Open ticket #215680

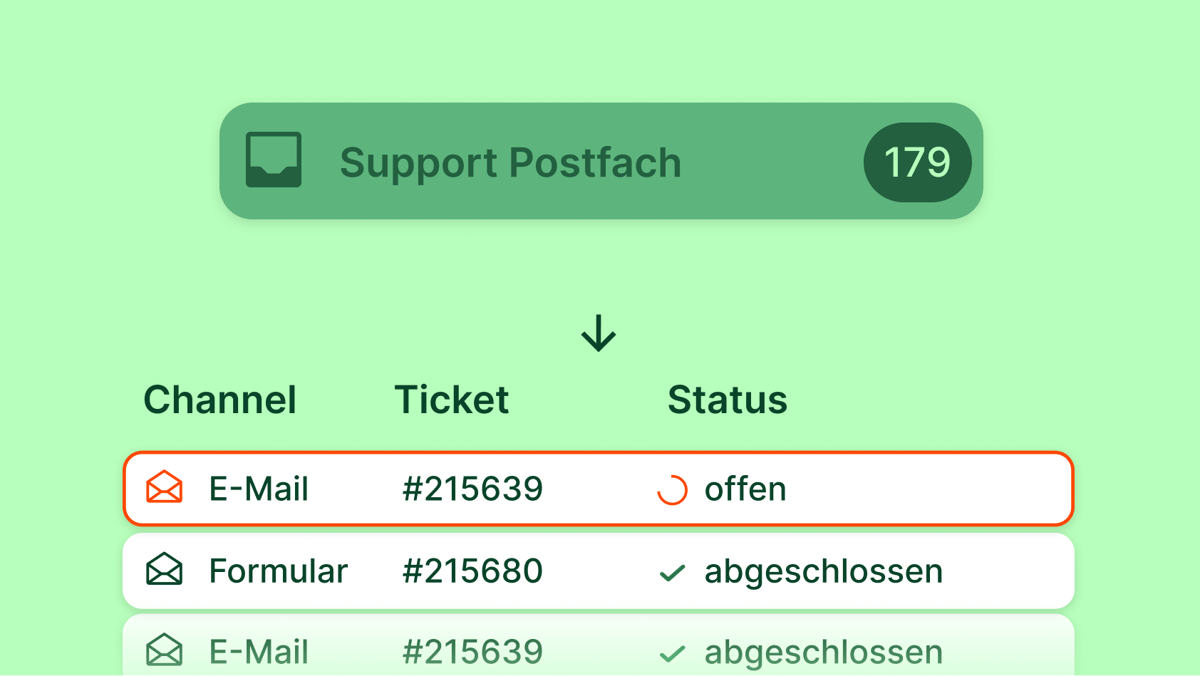[472, 571]
